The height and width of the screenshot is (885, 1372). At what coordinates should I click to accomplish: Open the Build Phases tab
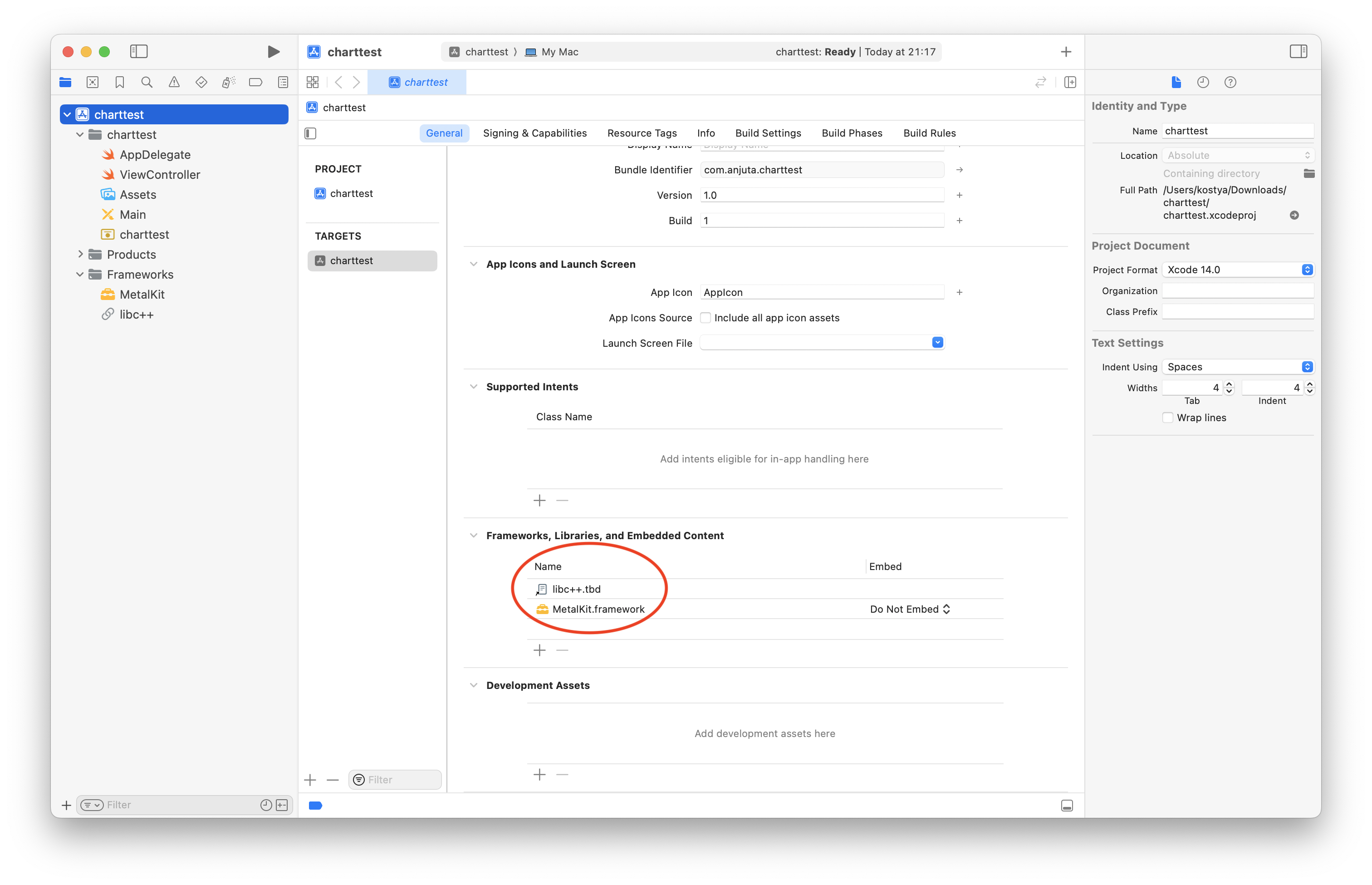[x=852, y=133]
